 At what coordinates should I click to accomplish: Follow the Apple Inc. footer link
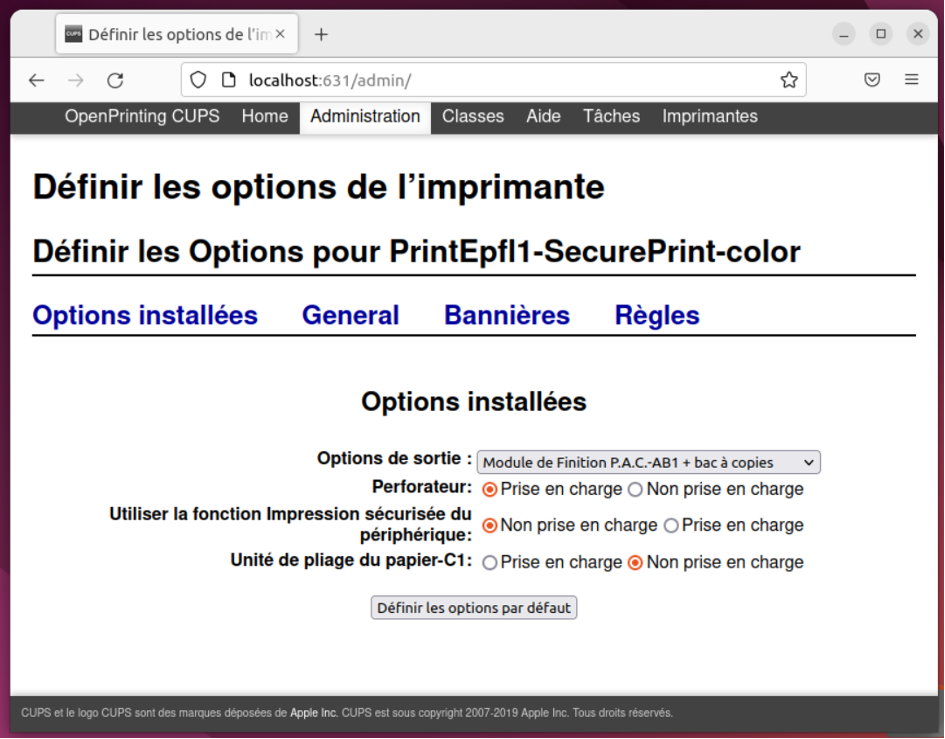click(x=314, y=713)
